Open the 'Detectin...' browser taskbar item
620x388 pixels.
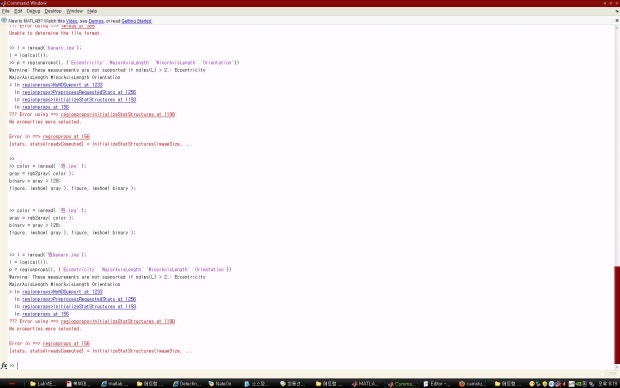click(186, 384)
